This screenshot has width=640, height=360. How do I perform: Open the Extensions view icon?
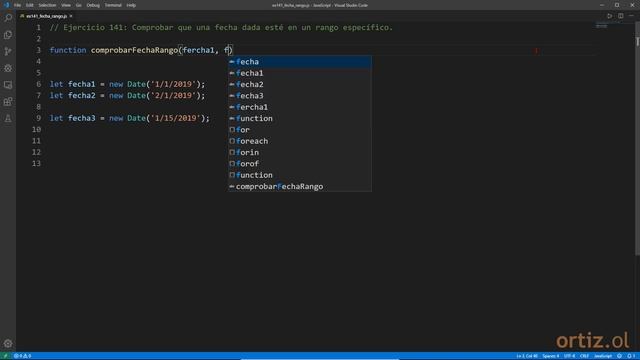click(x=8, y=102)
